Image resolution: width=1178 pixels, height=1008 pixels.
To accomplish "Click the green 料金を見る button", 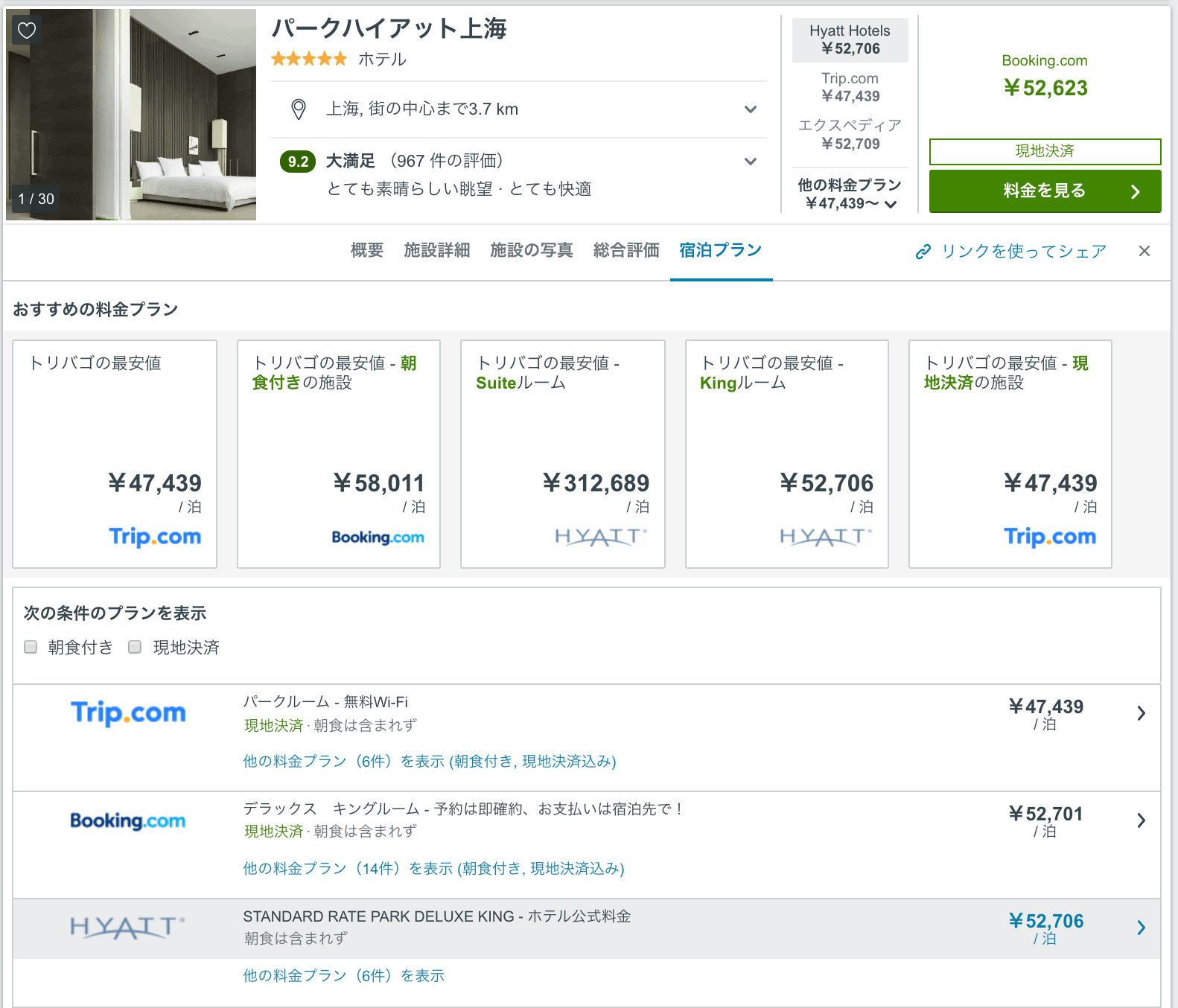I will tap(1045, 191).
